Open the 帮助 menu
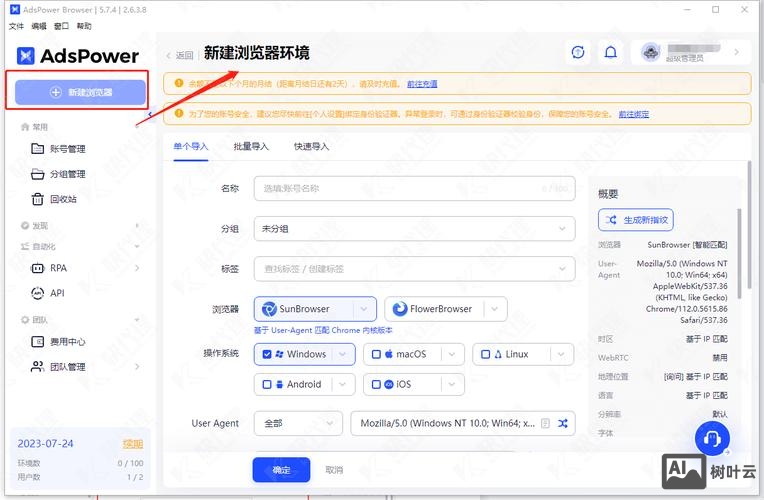Image resolution: width=764 pixels, height=500 pixels. pos(84,26)
